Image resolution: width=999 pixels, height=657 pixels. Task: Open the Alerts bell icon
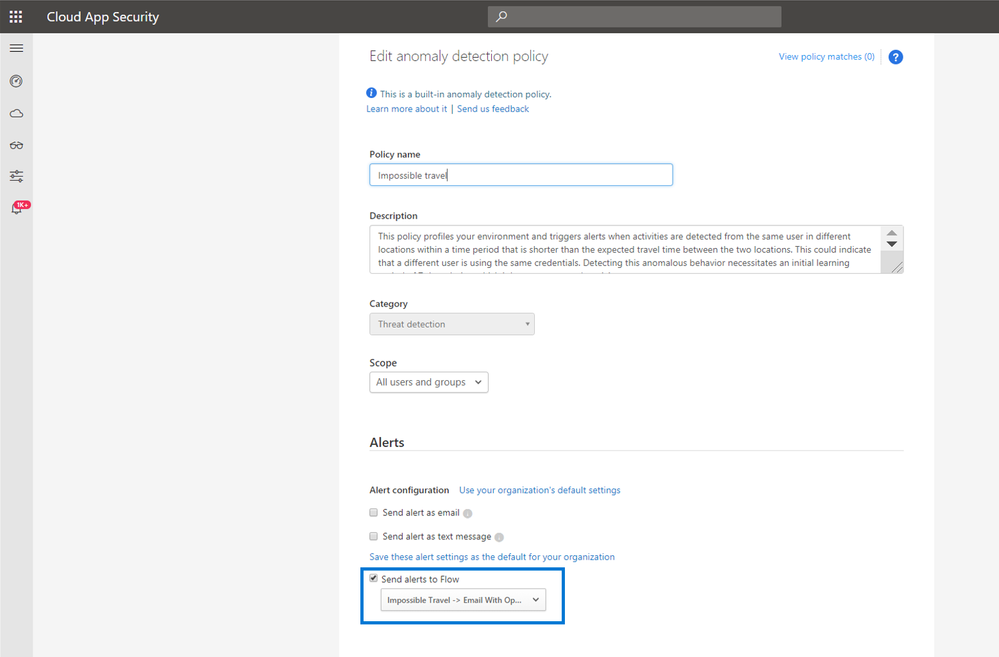[17, 208]
